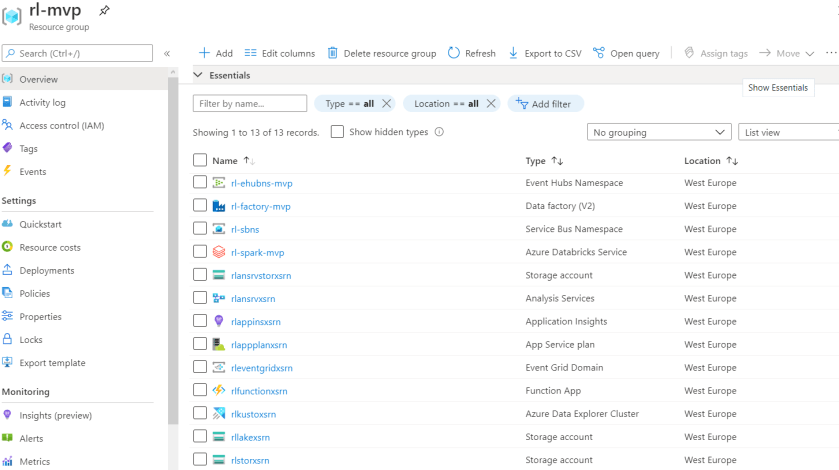Screen dimensions: 839x470
Task: Go to Access control (IAM) menu item
Action: click(x=61, y=126)
